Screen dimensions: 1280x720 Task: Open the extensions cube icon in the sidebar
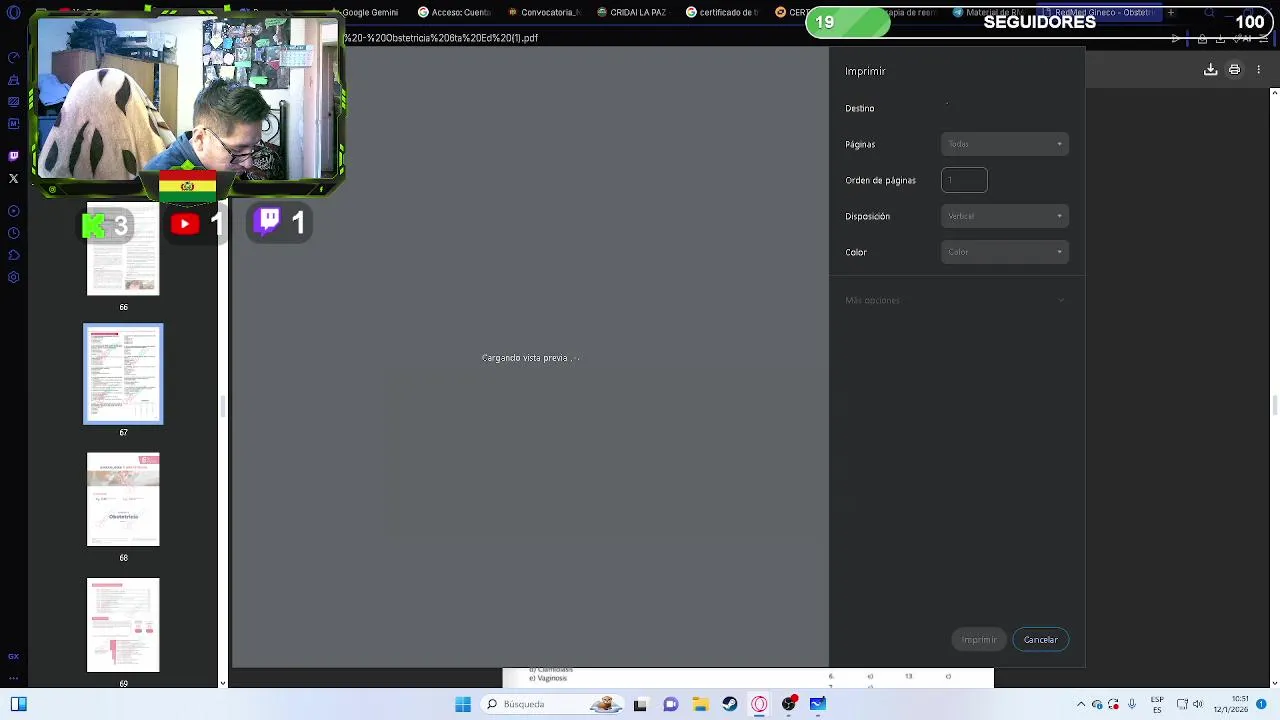pos(13,255)
